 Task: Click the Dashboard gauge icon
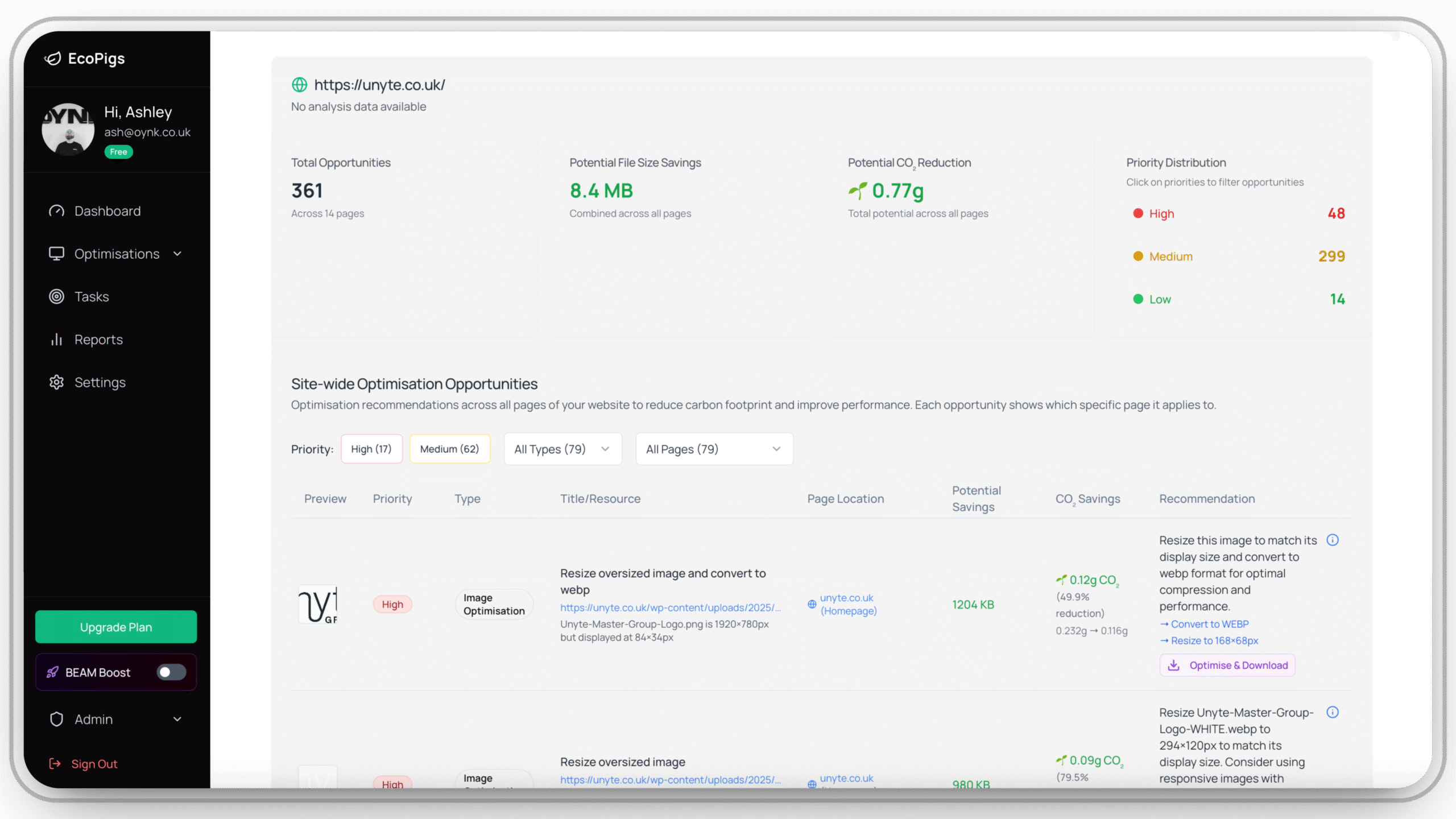(x=56, y=211)
